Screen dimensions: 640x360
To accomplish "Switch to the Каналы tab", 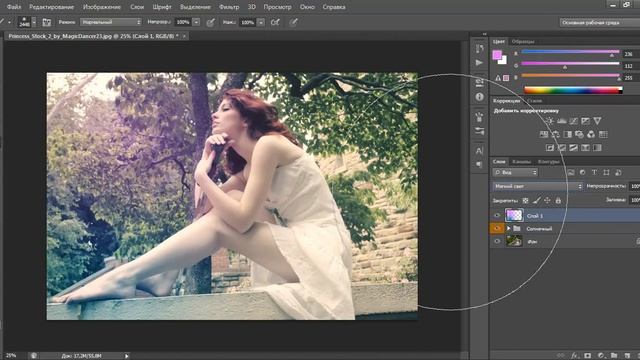I will coord(522,162).
